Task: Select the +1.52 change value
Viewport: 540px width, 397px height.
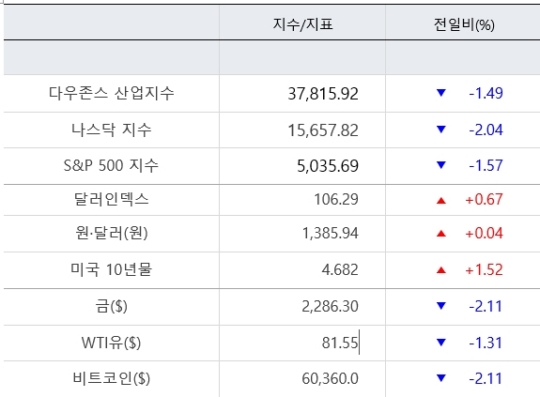Action: tap(484, 270)
